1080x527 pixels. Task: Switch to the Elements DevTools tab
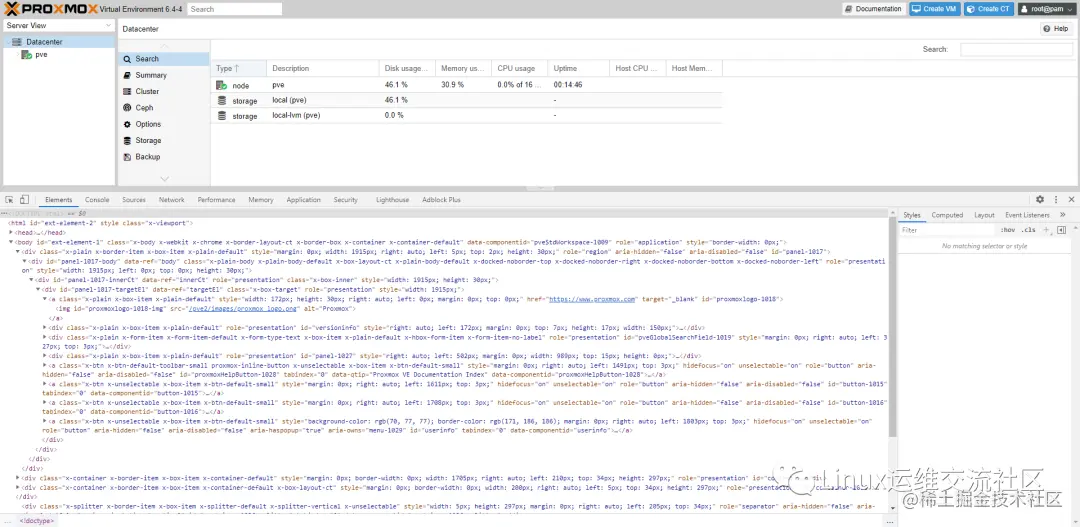point(59,200)
